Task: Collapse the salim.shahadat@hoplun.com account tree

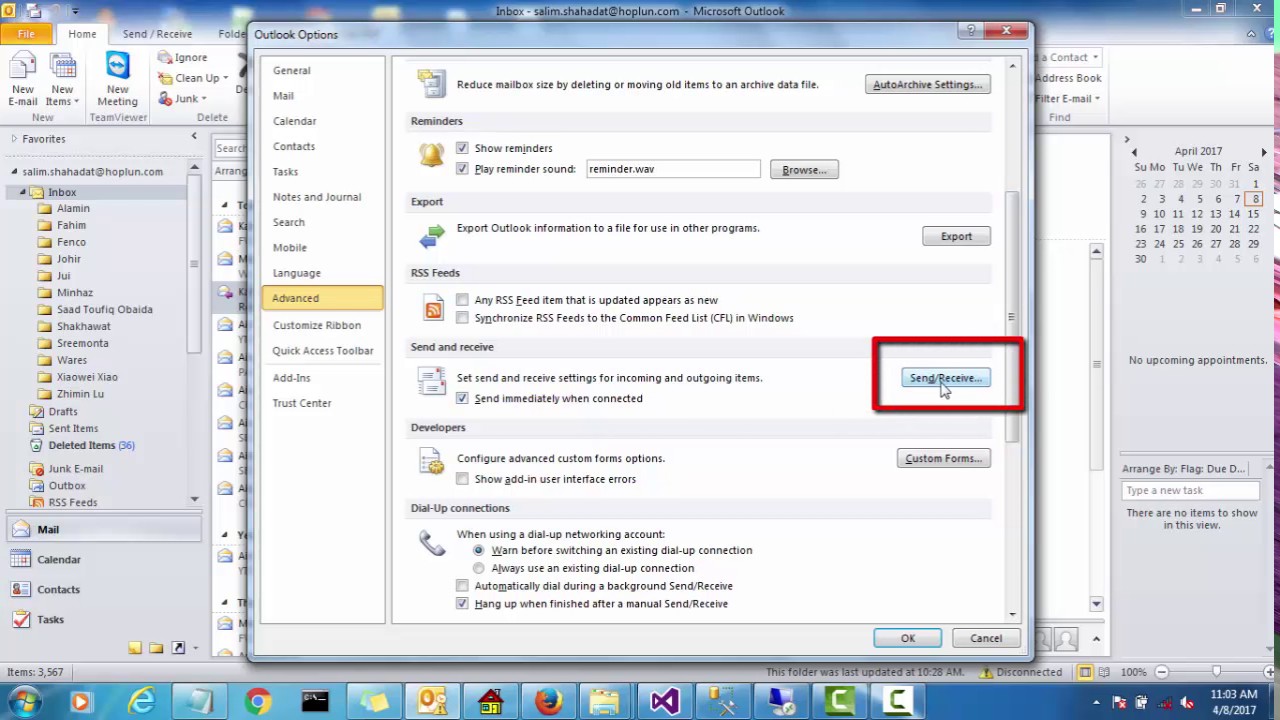Action: [14, 171]
